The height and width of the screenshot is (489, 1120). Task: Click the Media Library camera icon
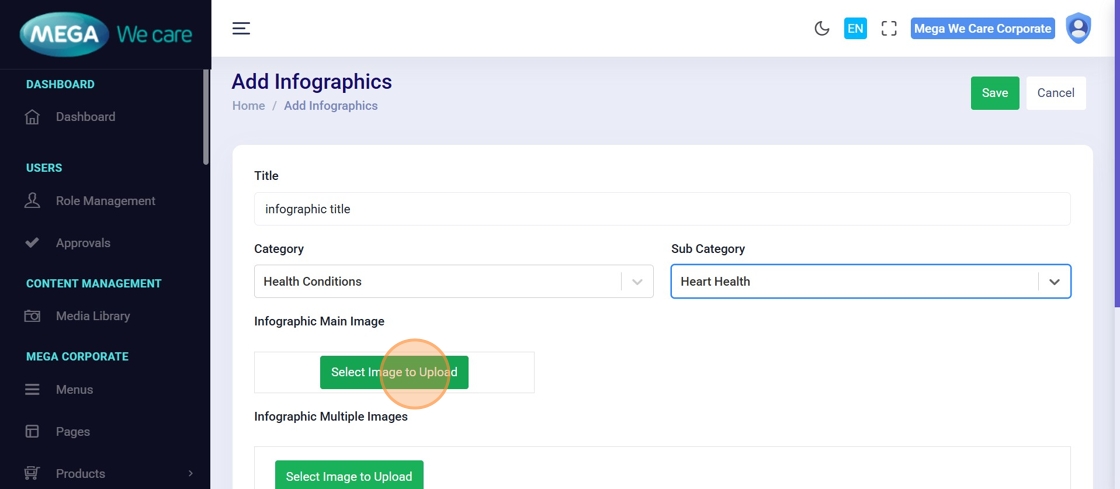[32, 316]
